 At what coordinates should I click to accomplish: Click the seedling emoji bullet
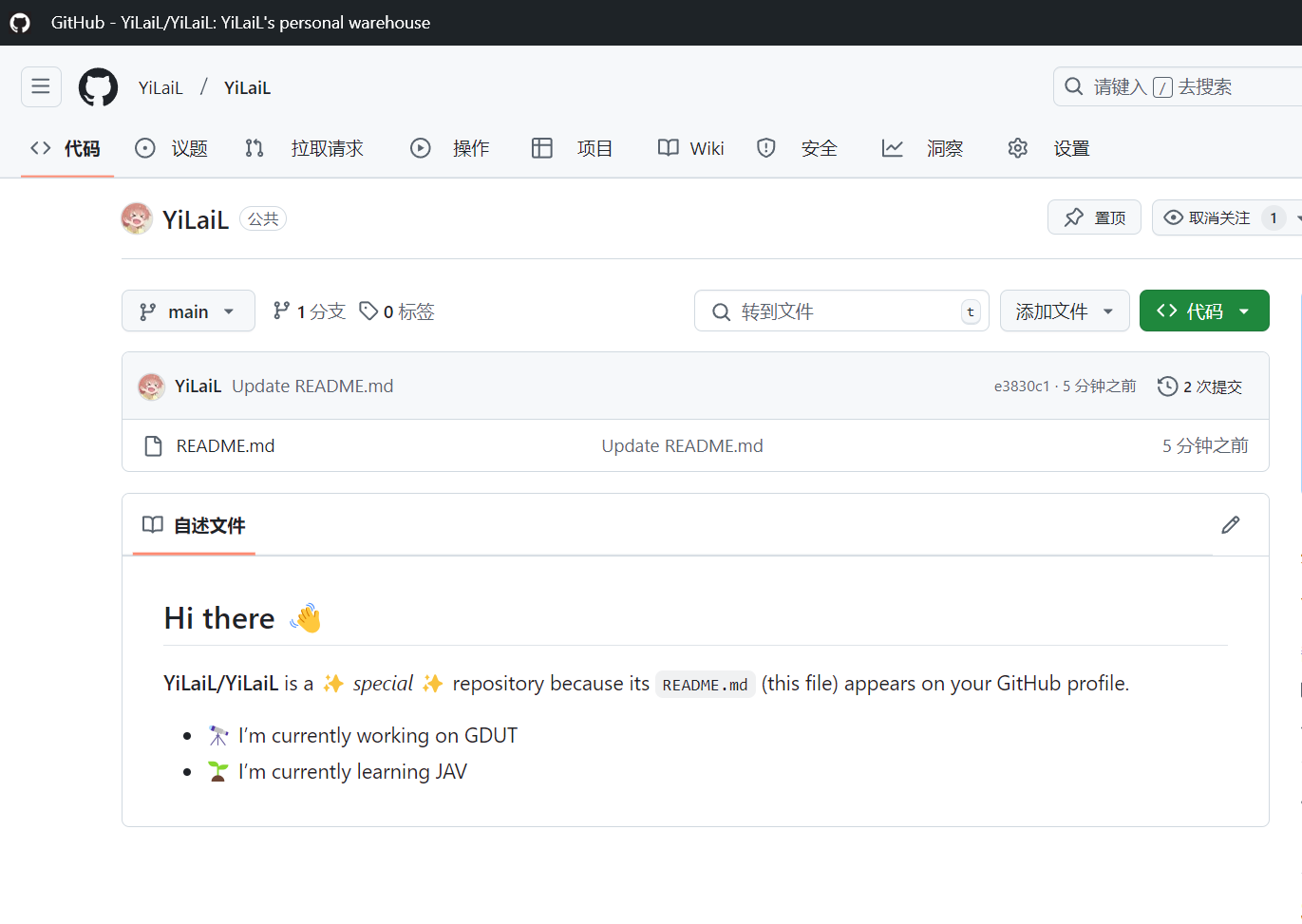click(217, 771)
